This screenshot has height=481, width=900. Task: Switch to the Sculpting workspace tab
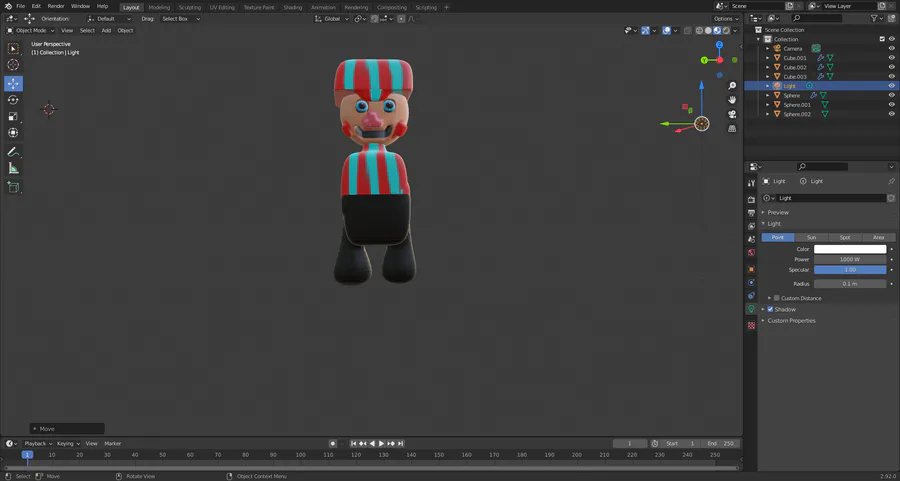(x=189, y=7)
